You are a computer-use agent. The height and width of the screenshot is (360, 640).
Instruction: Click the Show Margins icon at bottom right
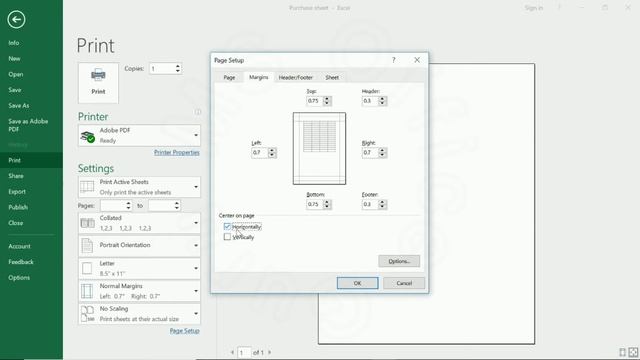(x=622, y=352)
